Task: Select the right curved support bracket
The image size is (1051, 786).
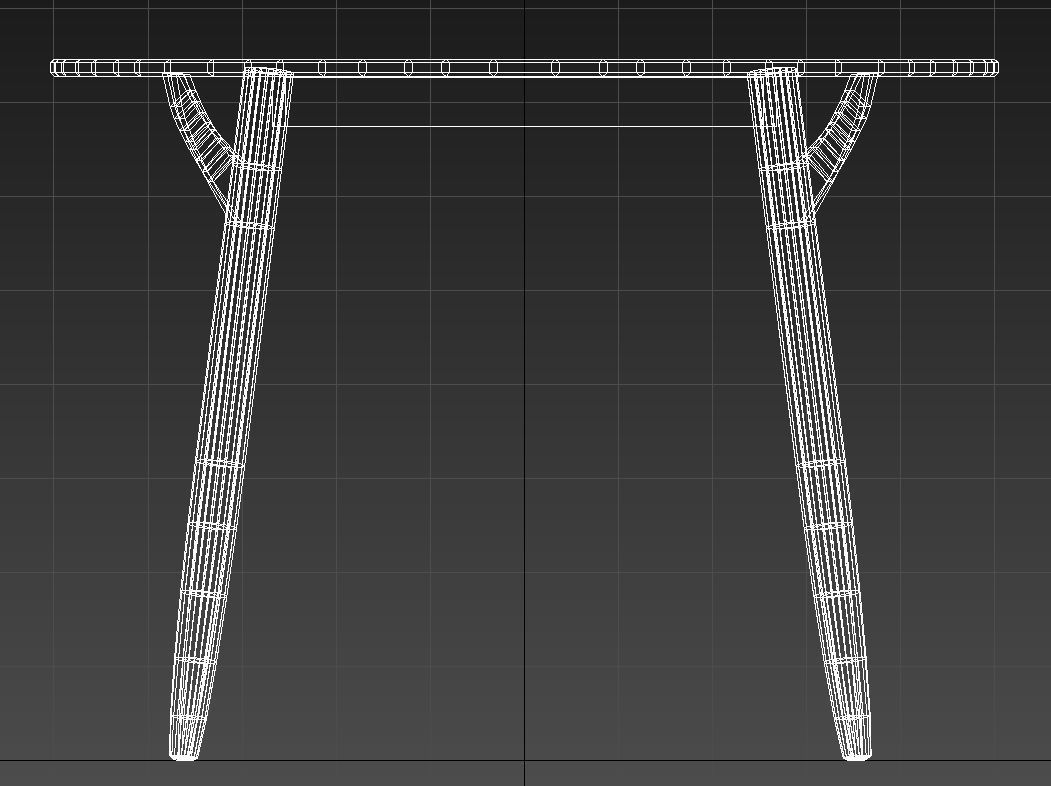Action: 842,144
